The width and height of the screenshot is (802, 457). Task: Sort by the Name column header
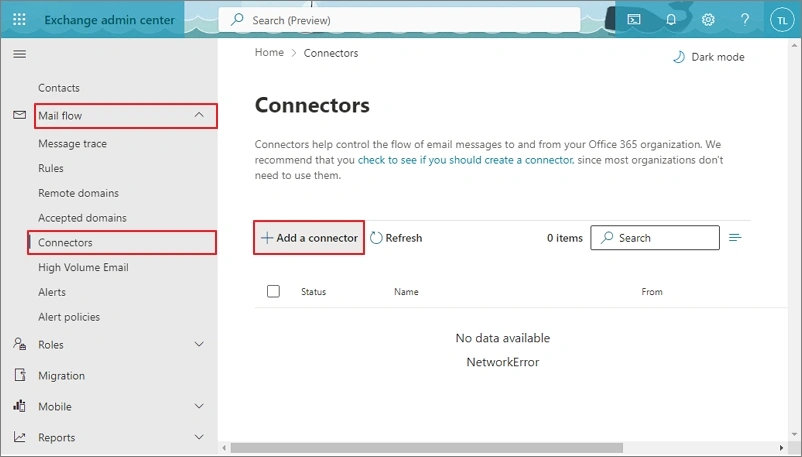click(406, 291)
